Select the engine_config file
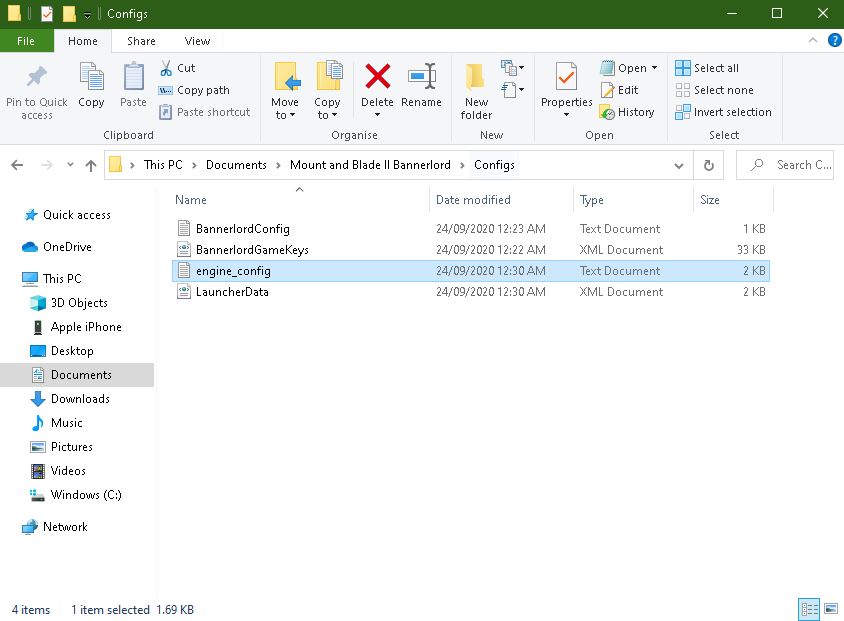844x621 pixels. click(x=471, y=271)
